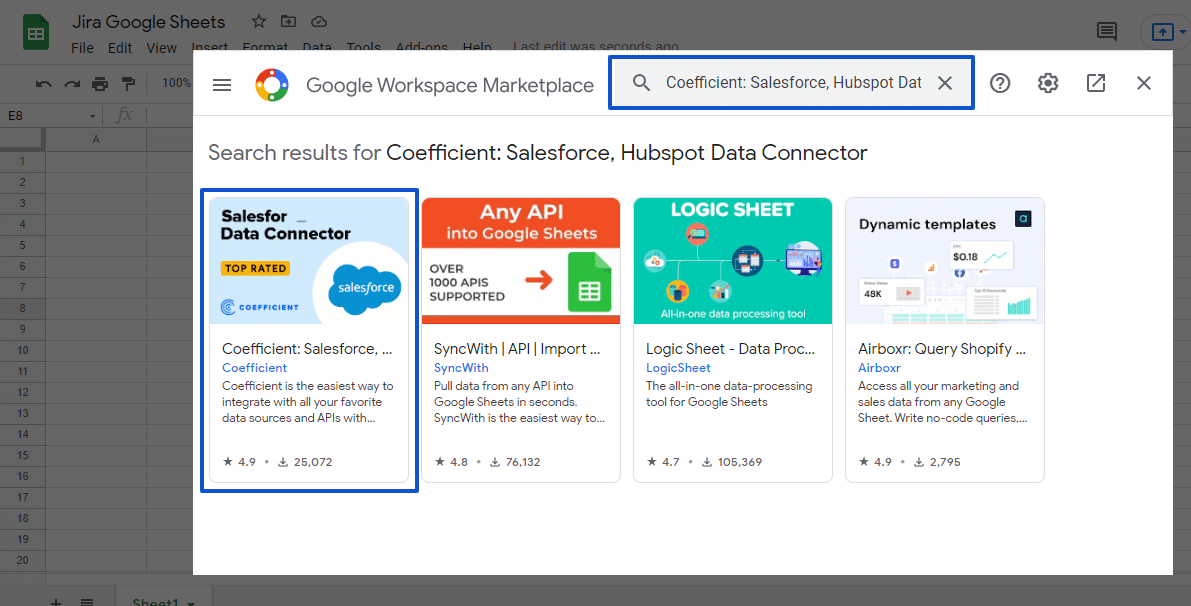
Task: Click the select-all corner cell
Action: (22, 139)
